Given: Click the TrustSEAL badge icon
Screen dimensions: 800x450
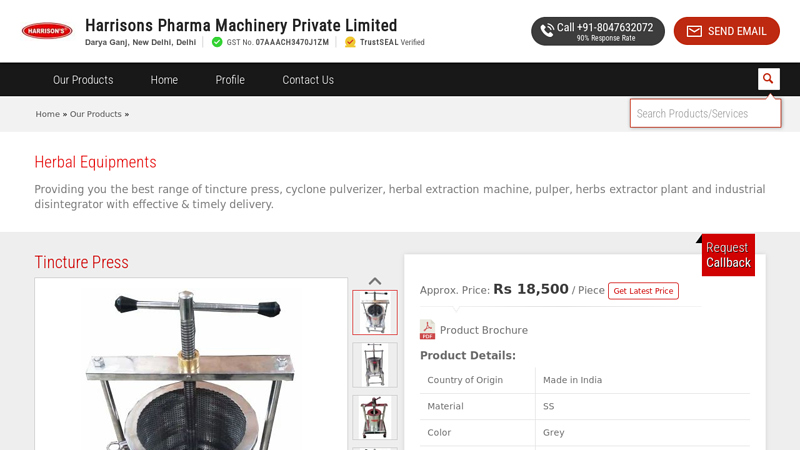Looking at the screenshot, I should click(350, 42).
